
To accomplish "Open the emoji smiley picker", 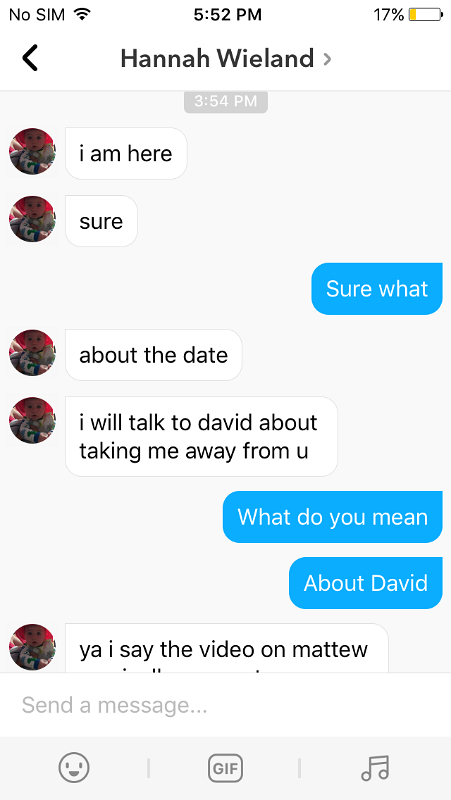I will pyautogui.click(x=74, y=768).
